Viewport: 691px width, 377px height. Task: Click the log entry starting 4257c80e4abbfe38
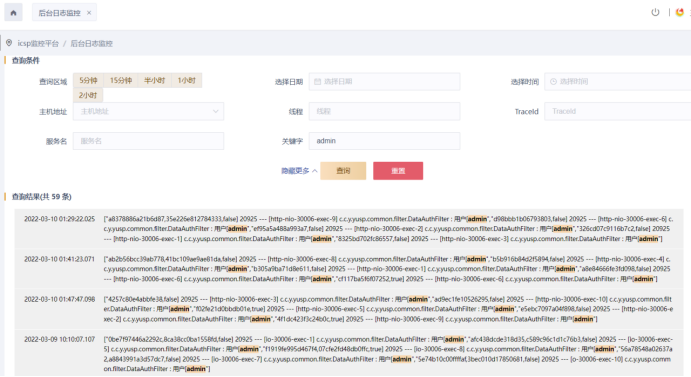[x=388, y=309]
